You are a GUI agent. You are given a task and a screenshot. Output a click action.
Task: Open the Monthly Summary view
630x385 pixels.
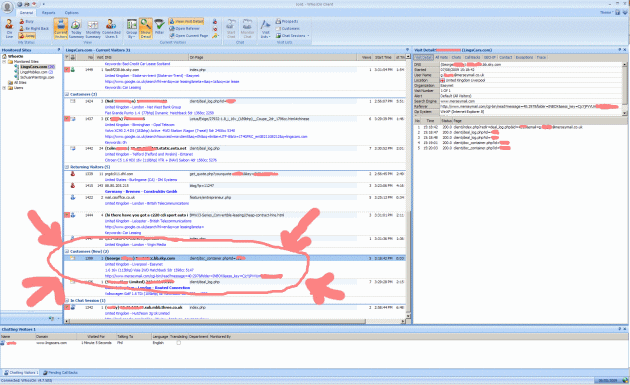93,29
